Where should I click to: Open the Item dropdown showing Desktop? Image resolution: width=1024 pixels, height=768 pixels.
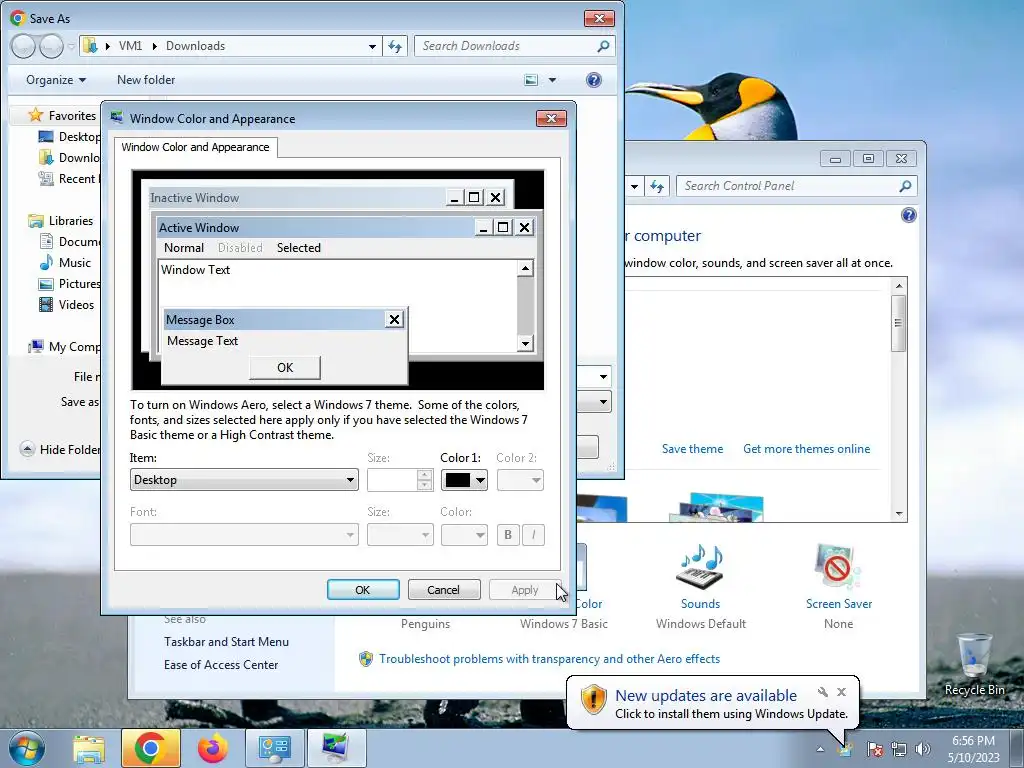point(244,480)
